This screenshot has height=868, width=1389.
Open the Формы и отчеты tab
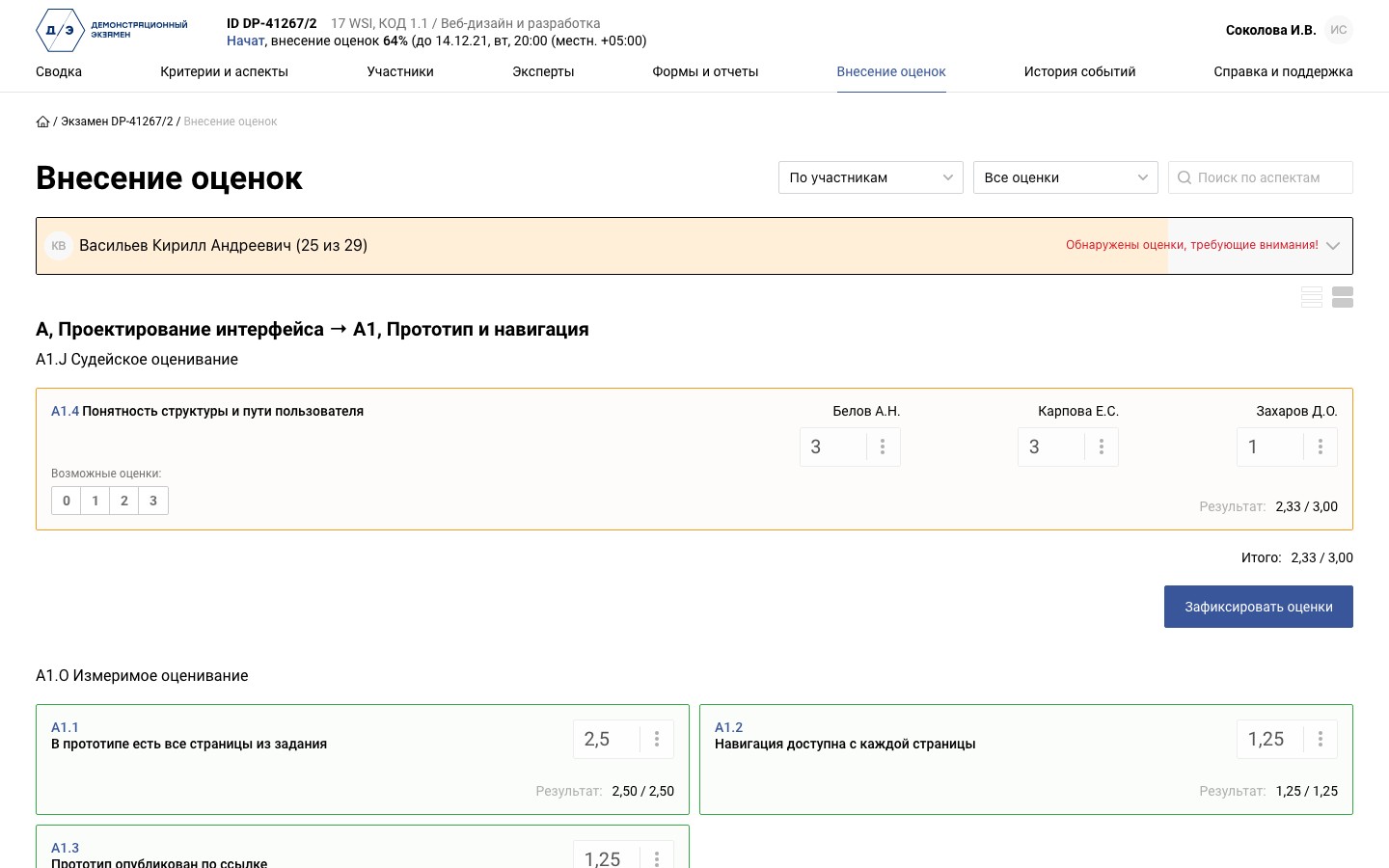(705, 71)
